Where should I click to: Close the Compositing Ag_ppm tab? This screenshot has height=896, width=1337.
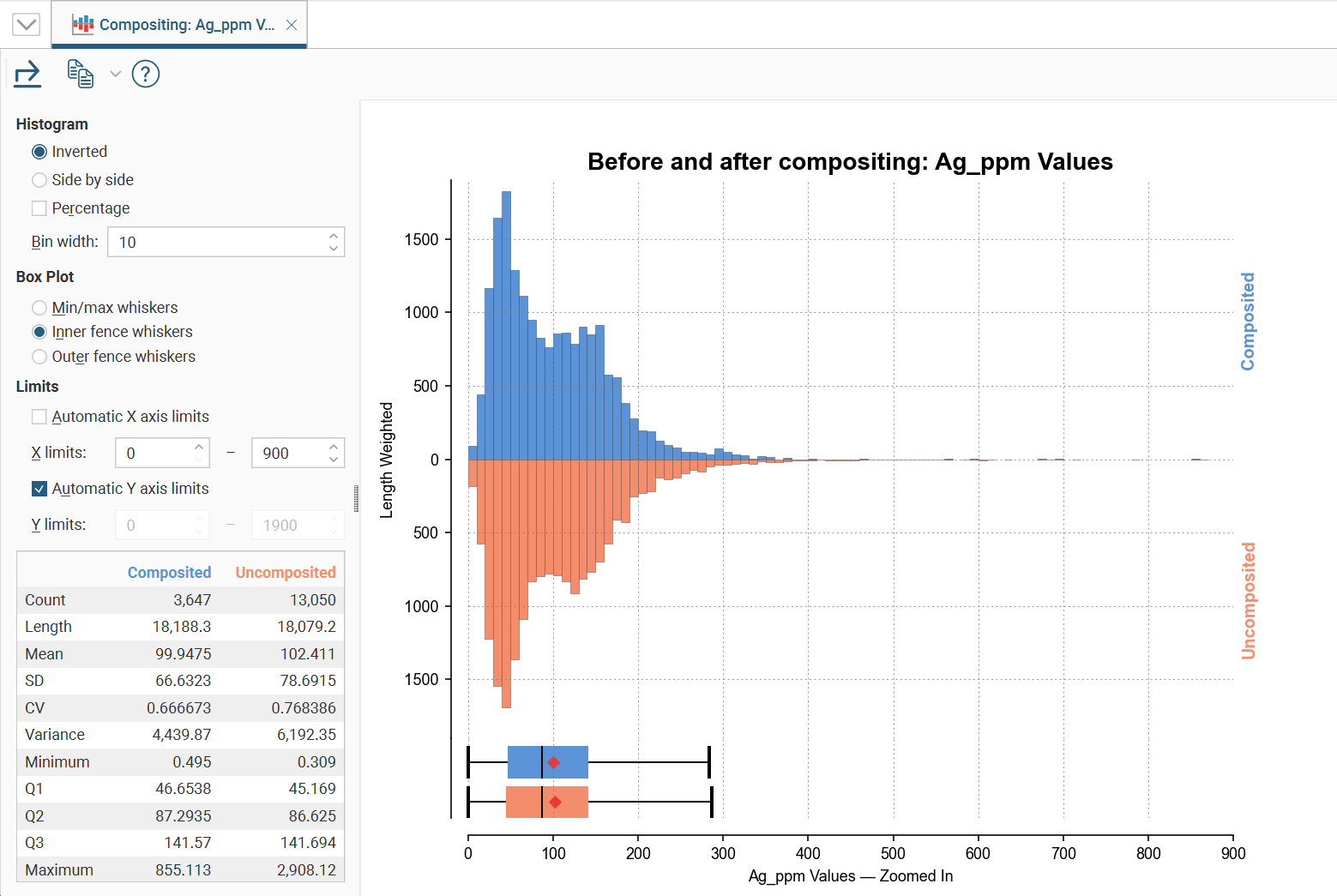click(292, 25)
